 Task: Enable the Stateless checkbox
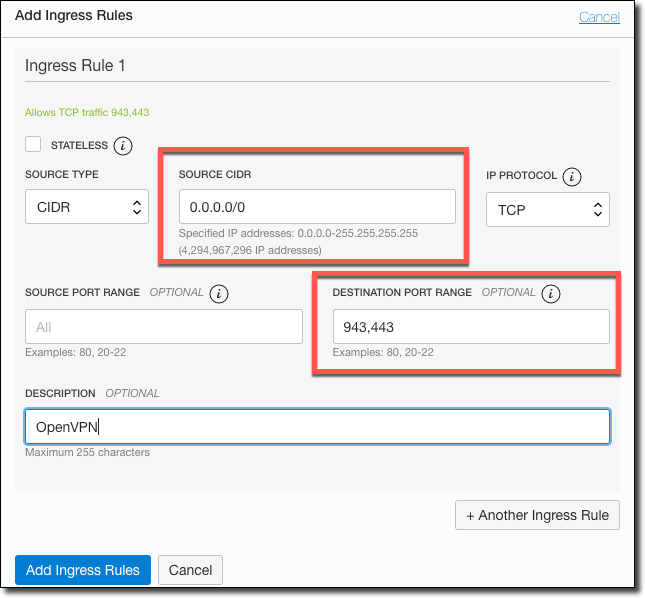[x=34, y=145]
